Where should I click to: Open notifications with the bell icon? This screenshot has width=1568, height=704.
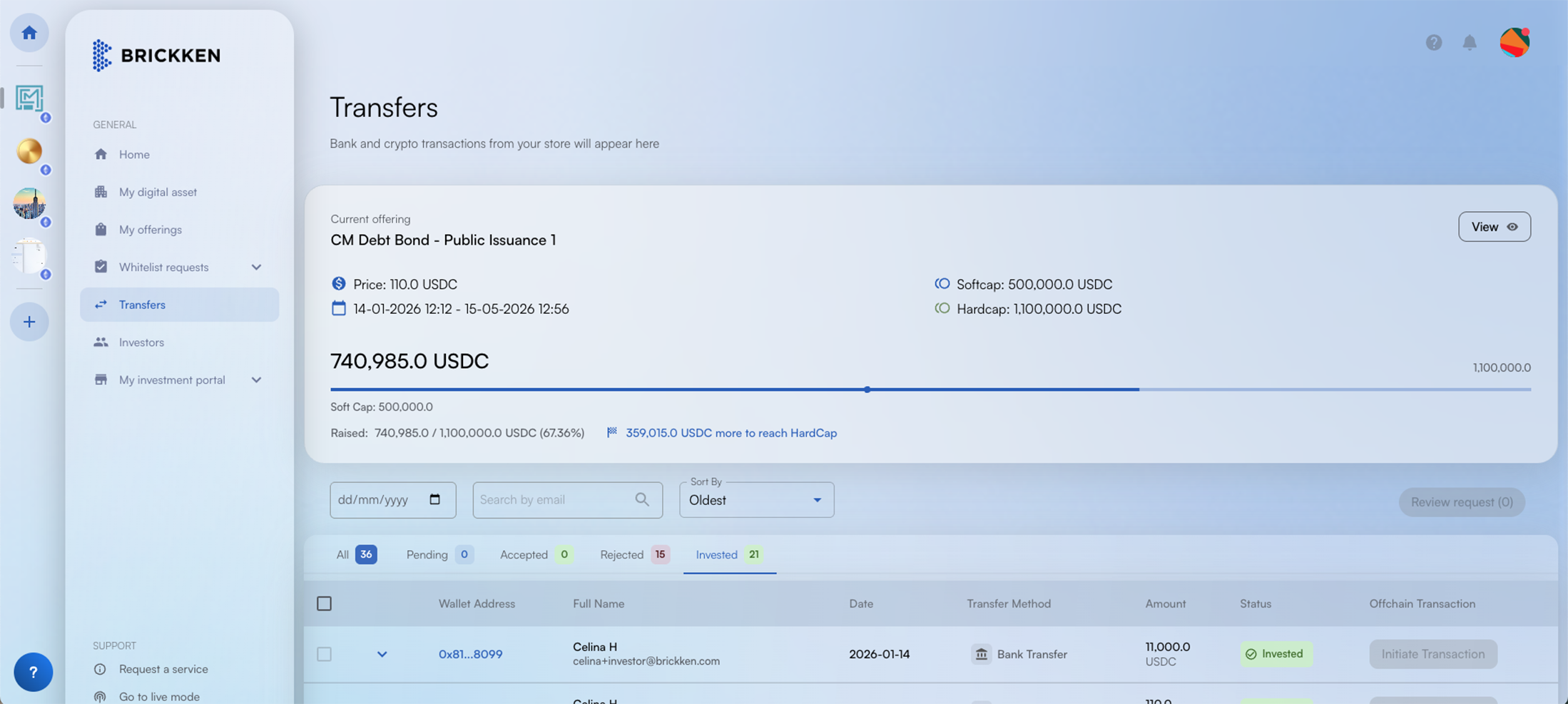pos(1470,43)
